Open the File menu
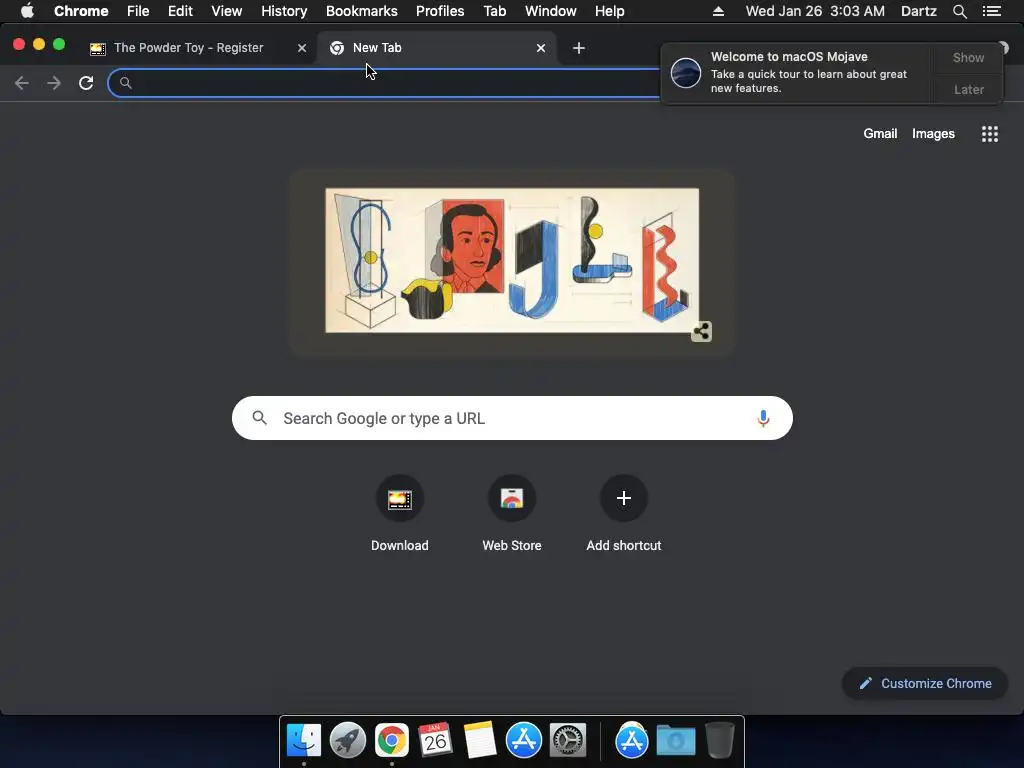Image resolution: width=1024 pixels, height=768 pixels. [x=138, y=11]
